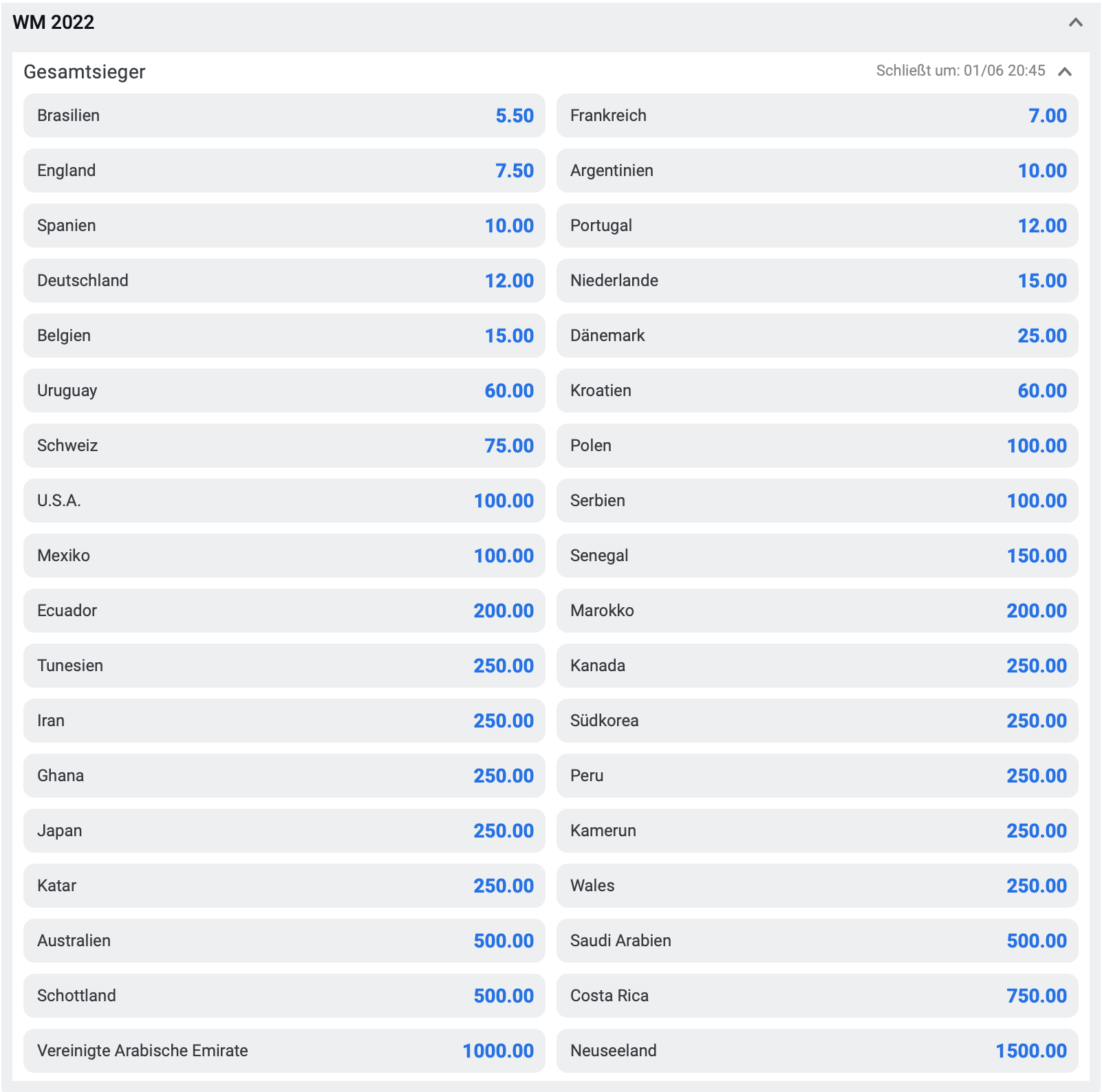
Task: Select Senegal odds 150.00
Action: 817,556
